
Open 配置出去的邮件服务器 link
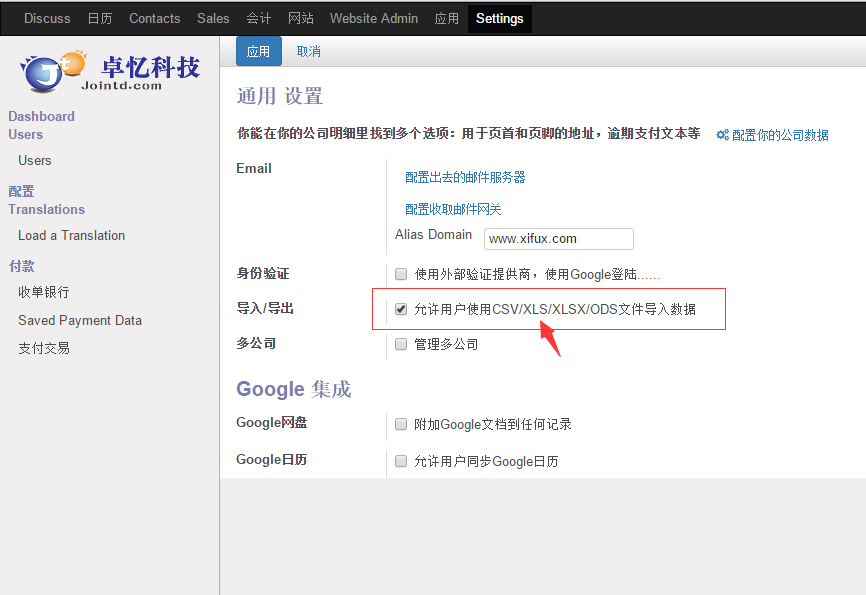click(465, 177)
